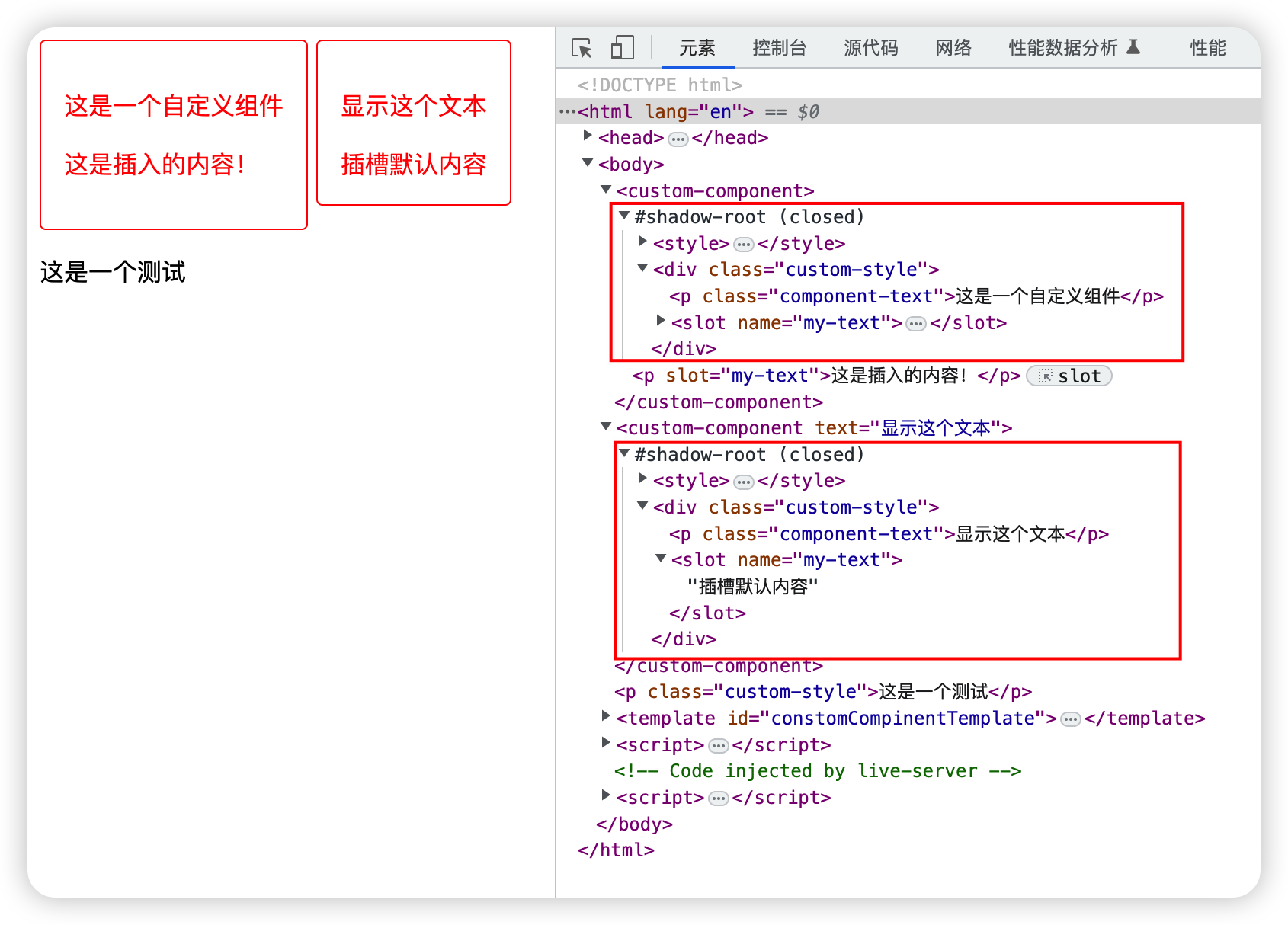Click ellipsis badge in template element
Image resolution: width=1288 pixels, height=925 pixels.
coord(1071,720)
